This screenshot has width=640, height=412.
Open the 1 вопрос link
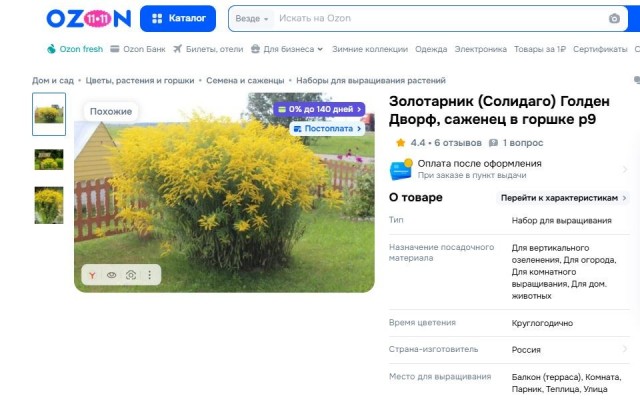pyautogui.click(x=523, y=143)
